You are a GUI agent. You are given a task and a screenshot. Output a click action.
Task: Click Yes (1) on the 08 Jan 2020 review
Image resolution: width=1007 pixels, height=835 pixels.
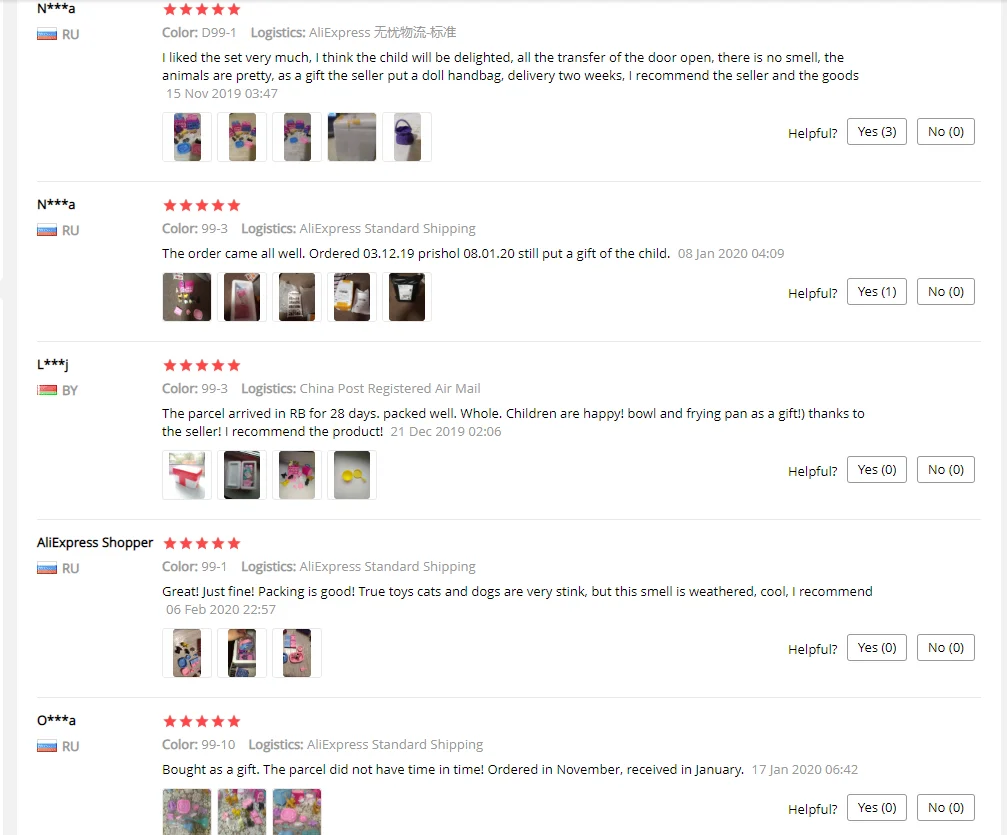click(876, 292)
